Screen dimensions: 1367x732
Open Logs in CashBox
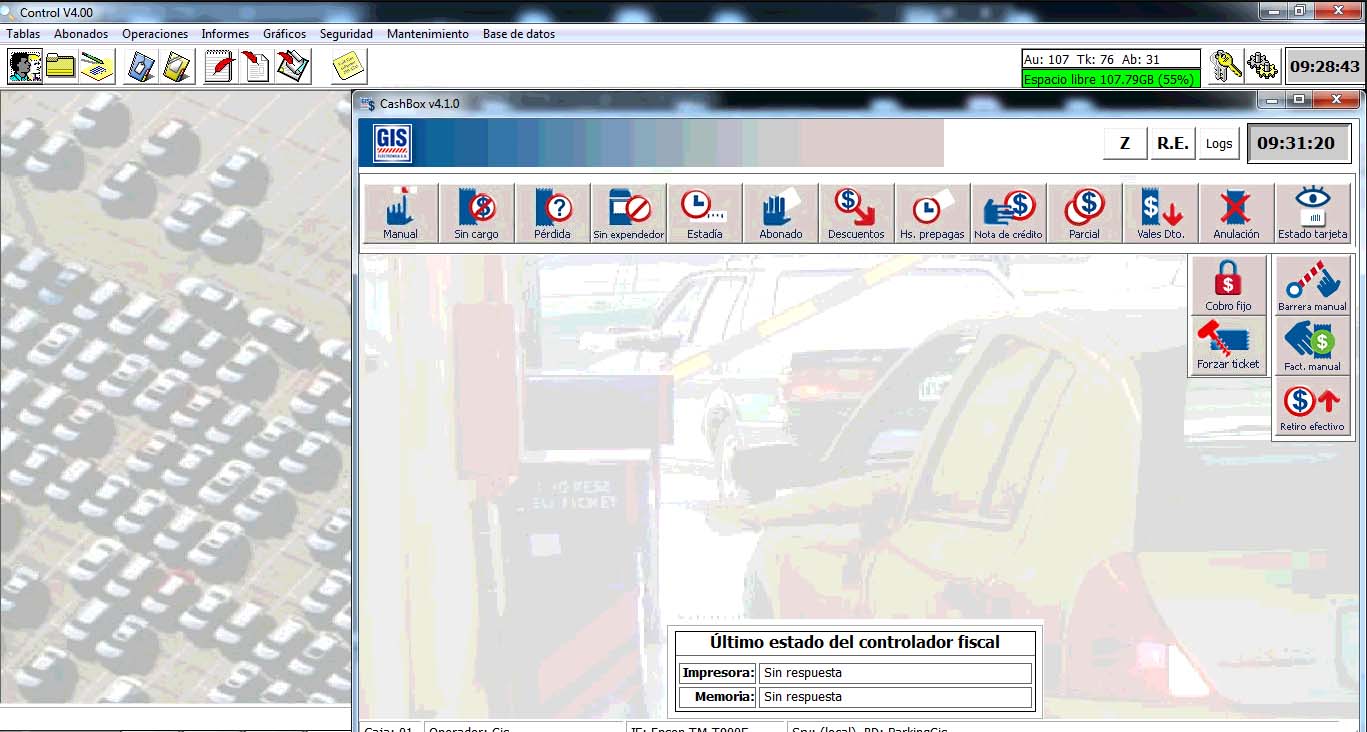point(1219,143)
